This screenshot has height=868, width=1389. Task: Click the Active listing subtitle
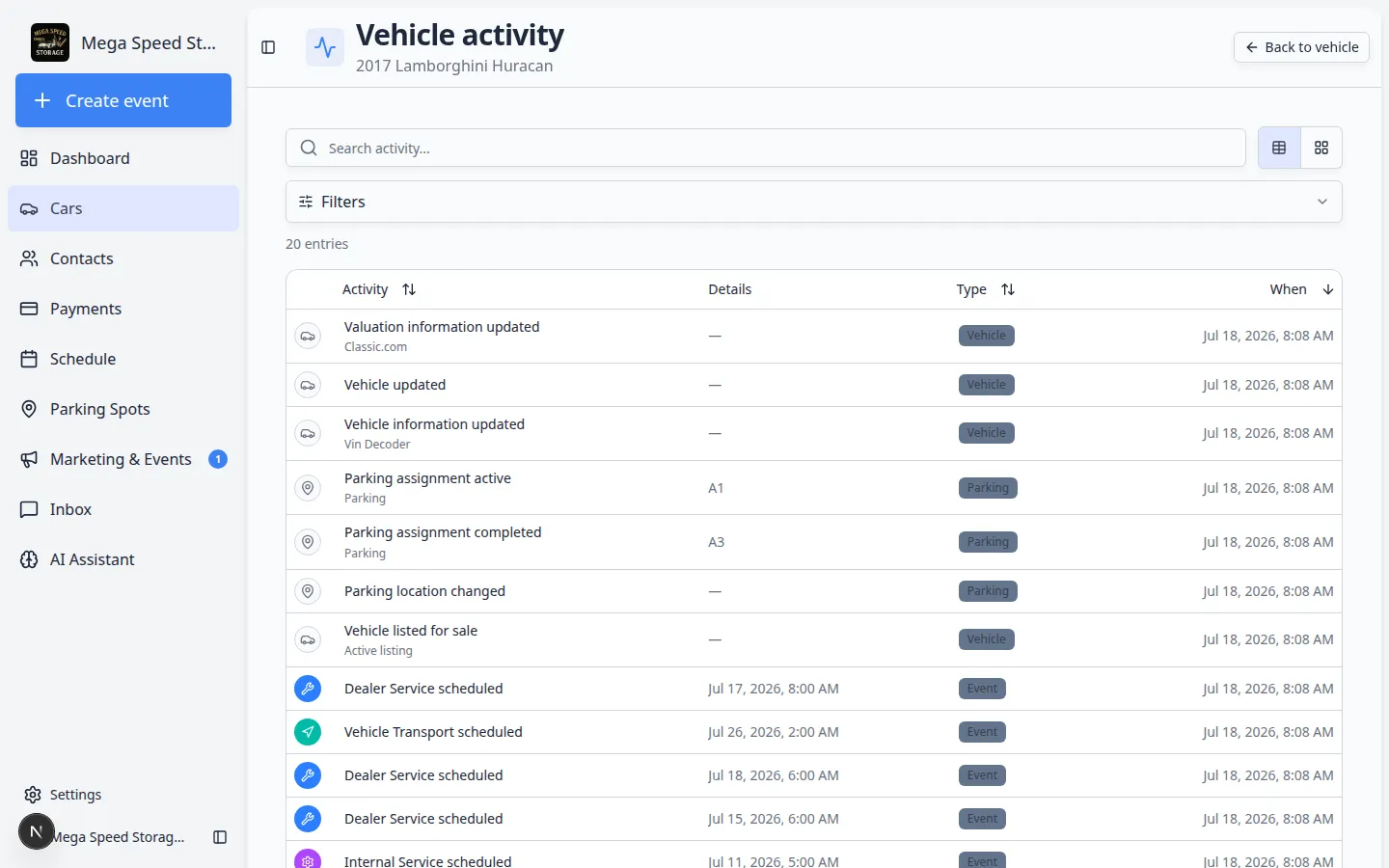pos(378,651)
